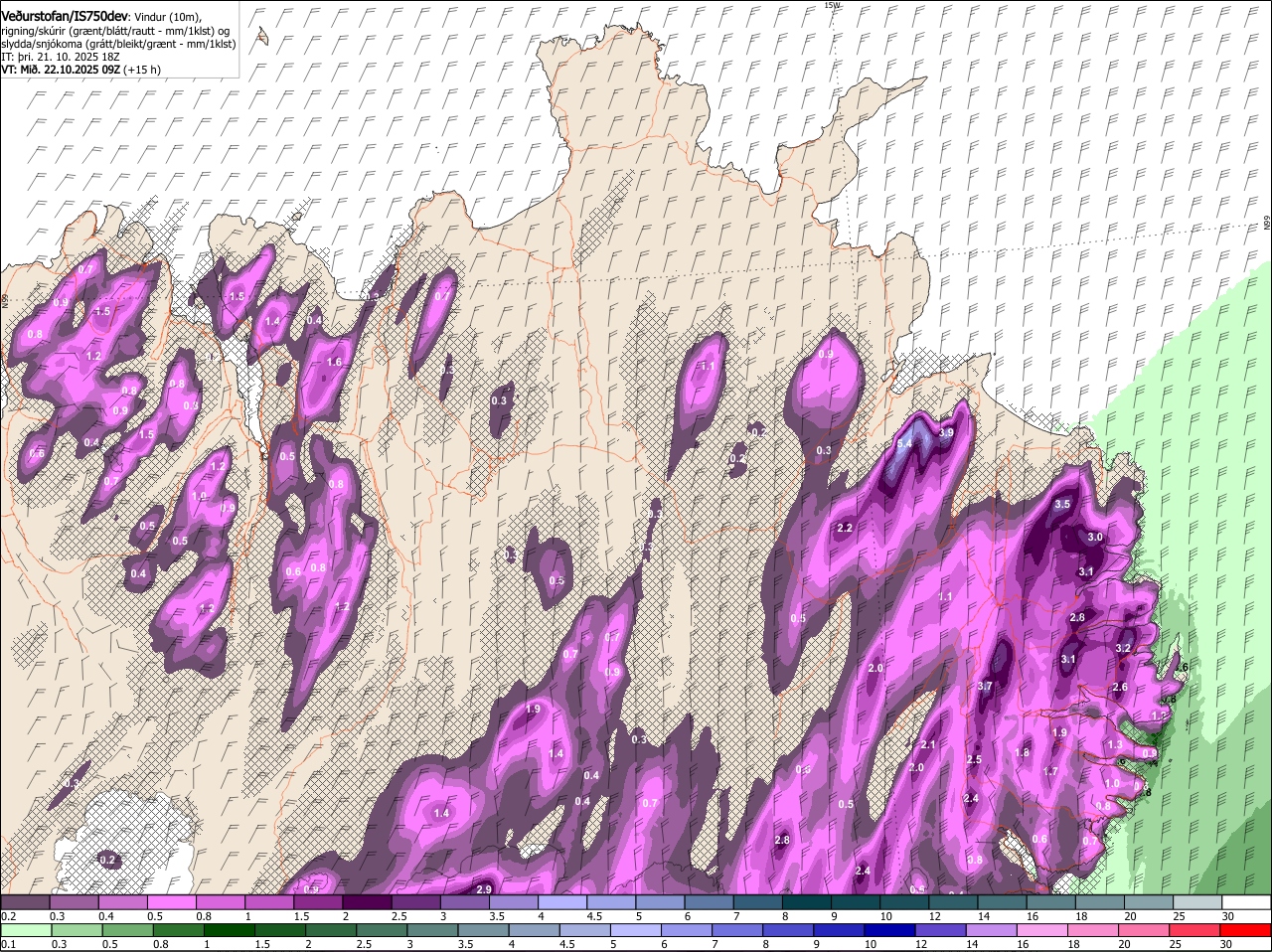Image resolution: width=1272 pixels, height=952 pixels.
Task: Click the '2.6' precipitation value on map
Action: pyautogui.click(x=1120, y=688)
